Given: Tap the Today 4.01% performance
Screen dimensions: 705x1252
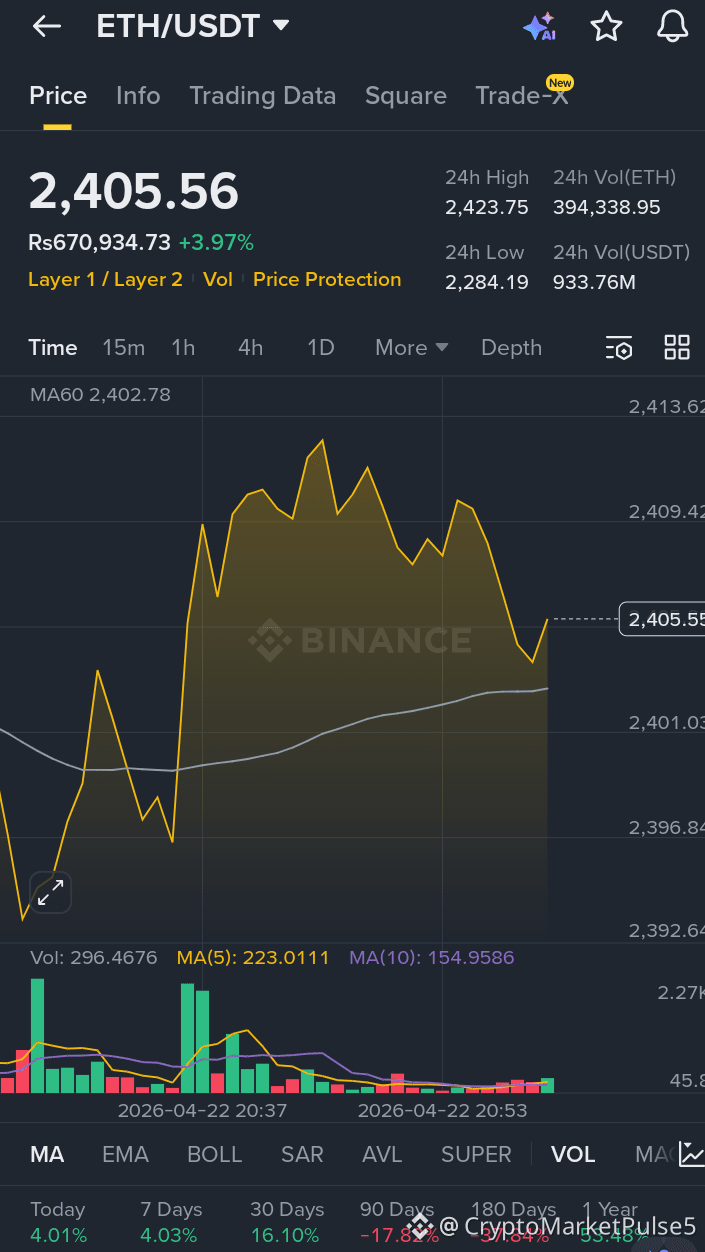Looking at the screenshot, I should tap(58, 1222).
